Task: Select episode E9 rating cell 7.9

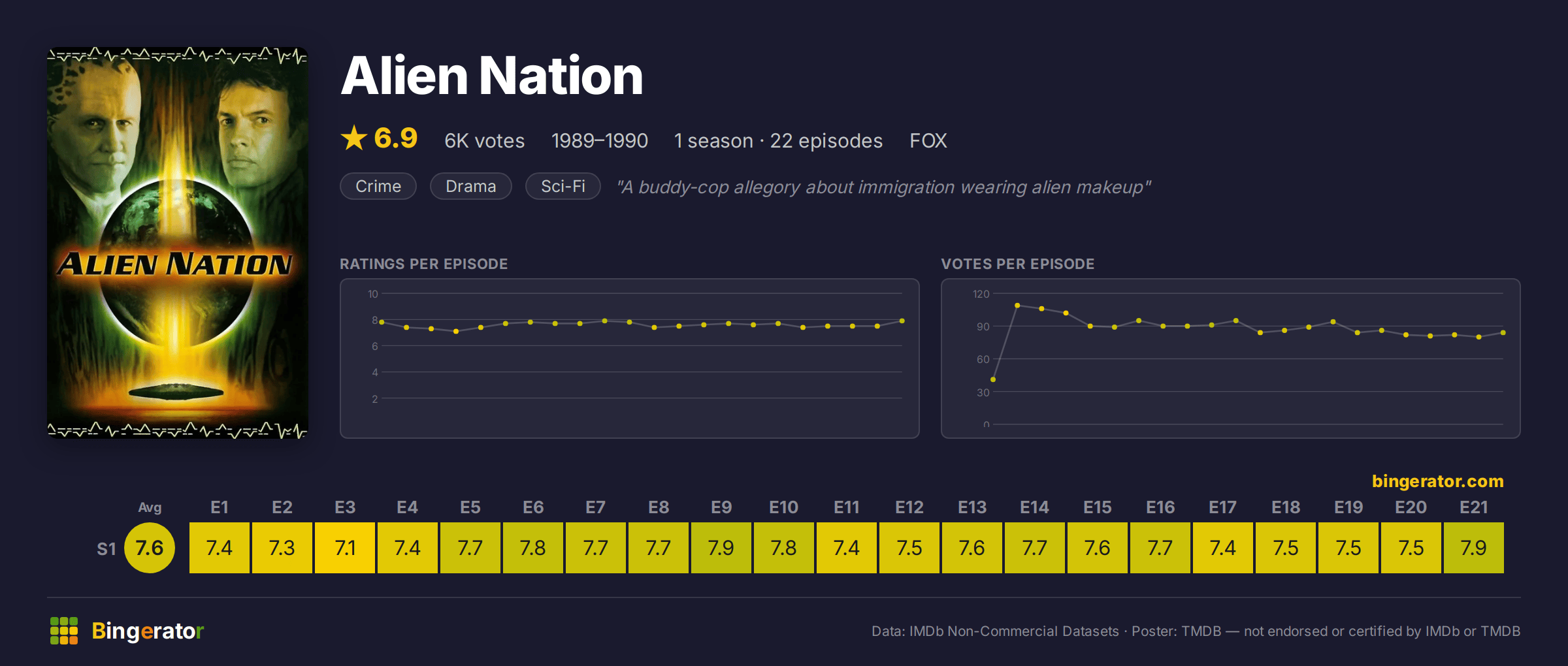Action: (721, 548)
